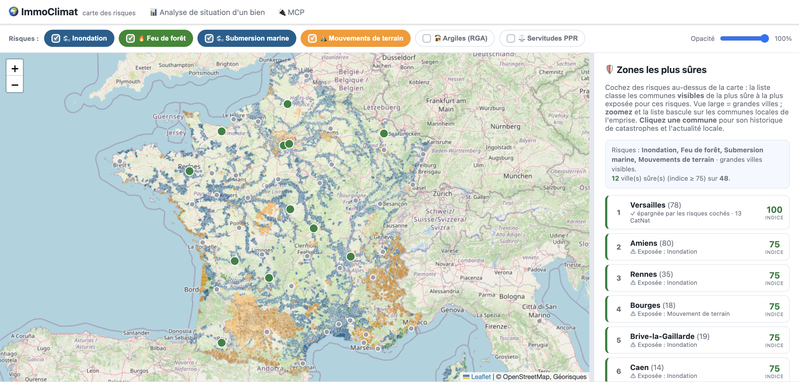
Task: Enable the Argiles (RGA) checkbox
Action: coord(427,38)
